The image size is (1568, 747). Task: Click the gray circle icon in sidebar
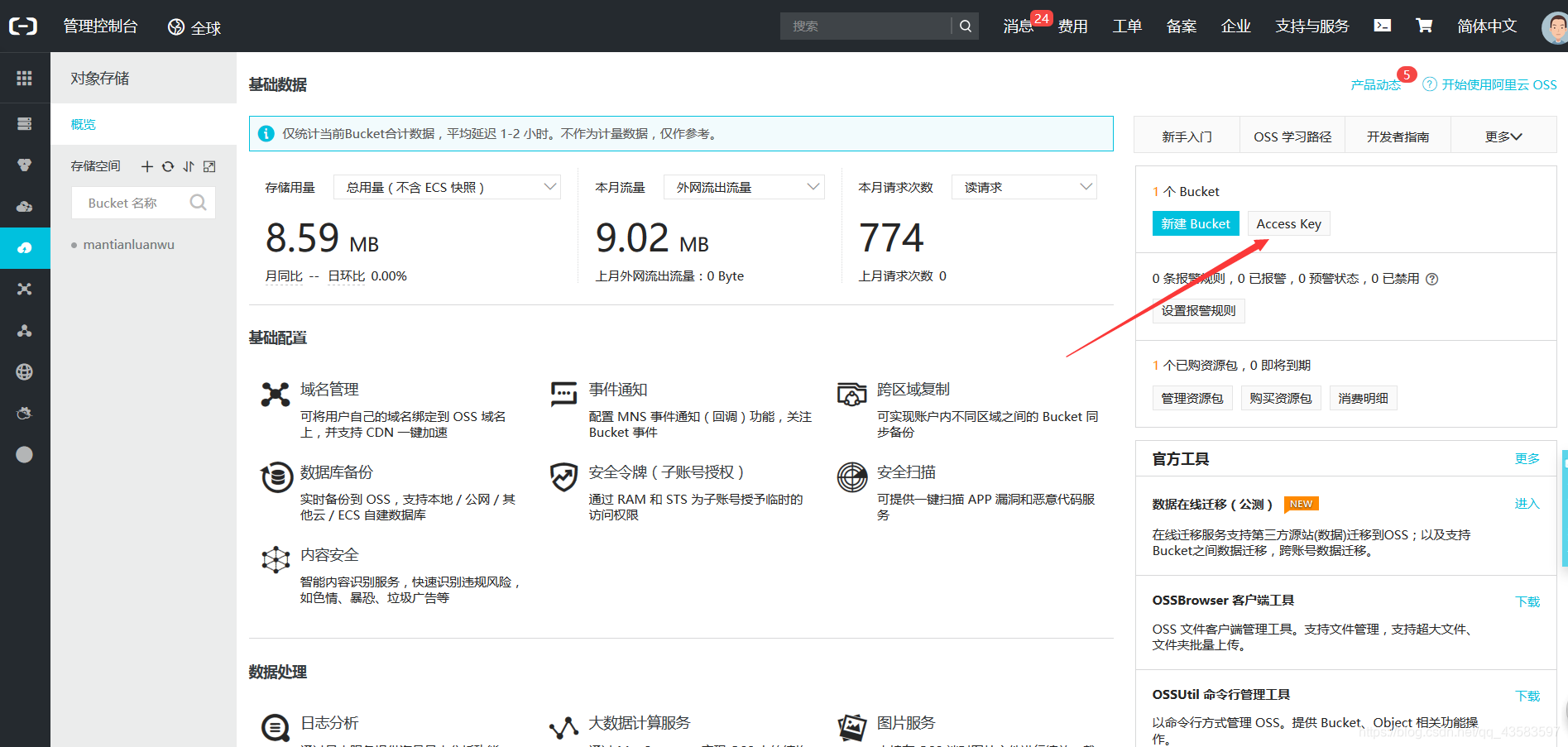pos(25,454)
